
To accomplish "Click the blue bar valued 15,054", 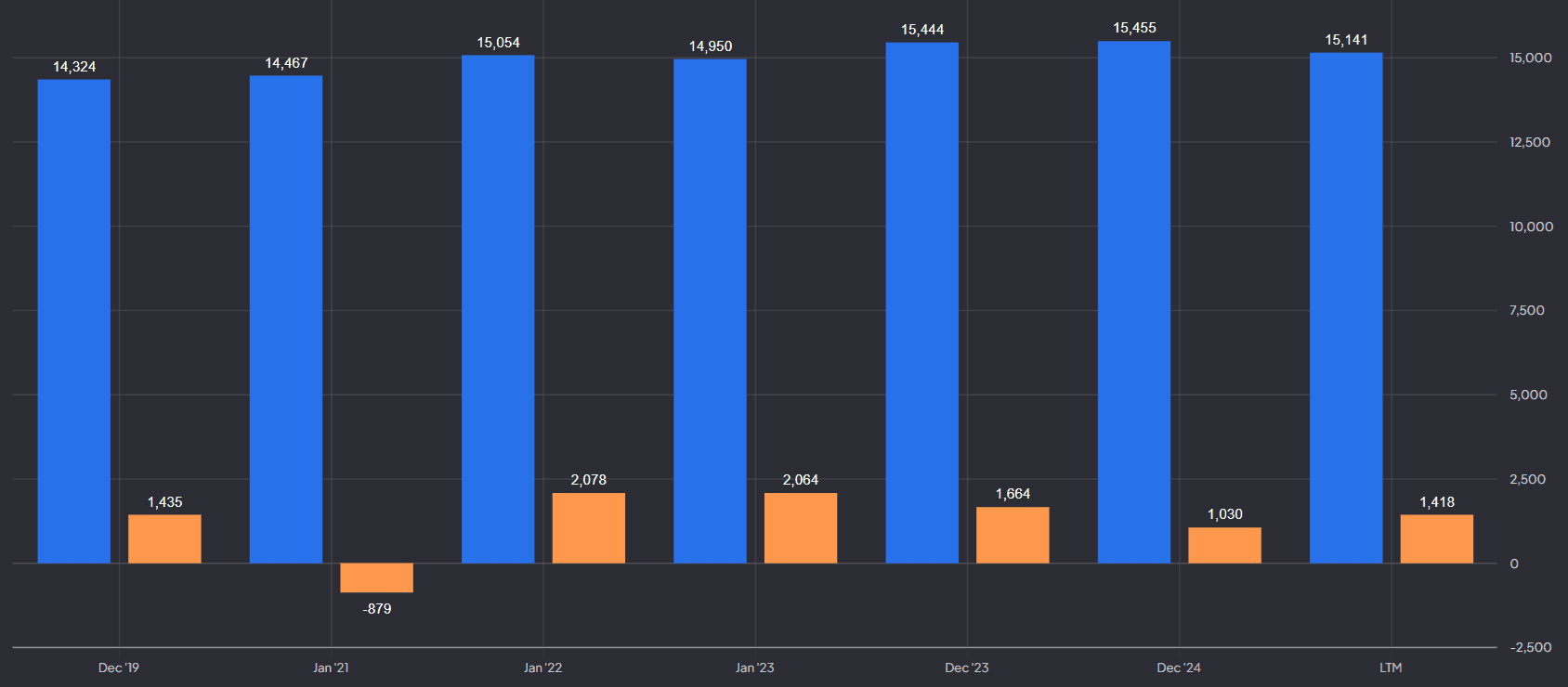I will coord(498,309).
